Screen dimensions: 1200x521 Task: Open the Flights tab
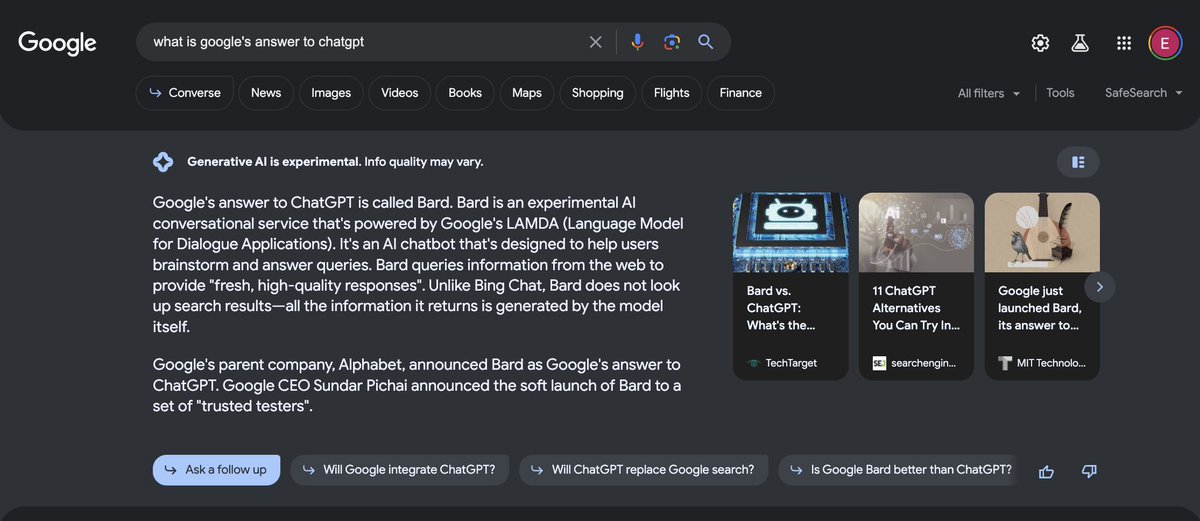(x=672, y=93)
